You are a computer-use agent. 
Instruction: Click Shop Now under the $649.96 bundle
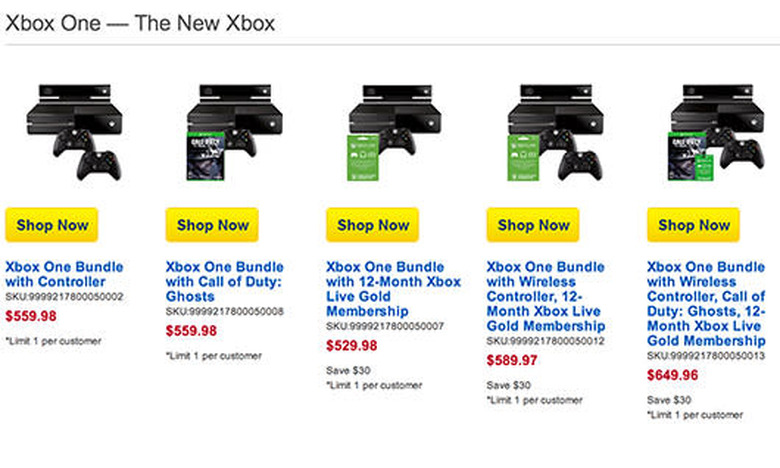693,225
